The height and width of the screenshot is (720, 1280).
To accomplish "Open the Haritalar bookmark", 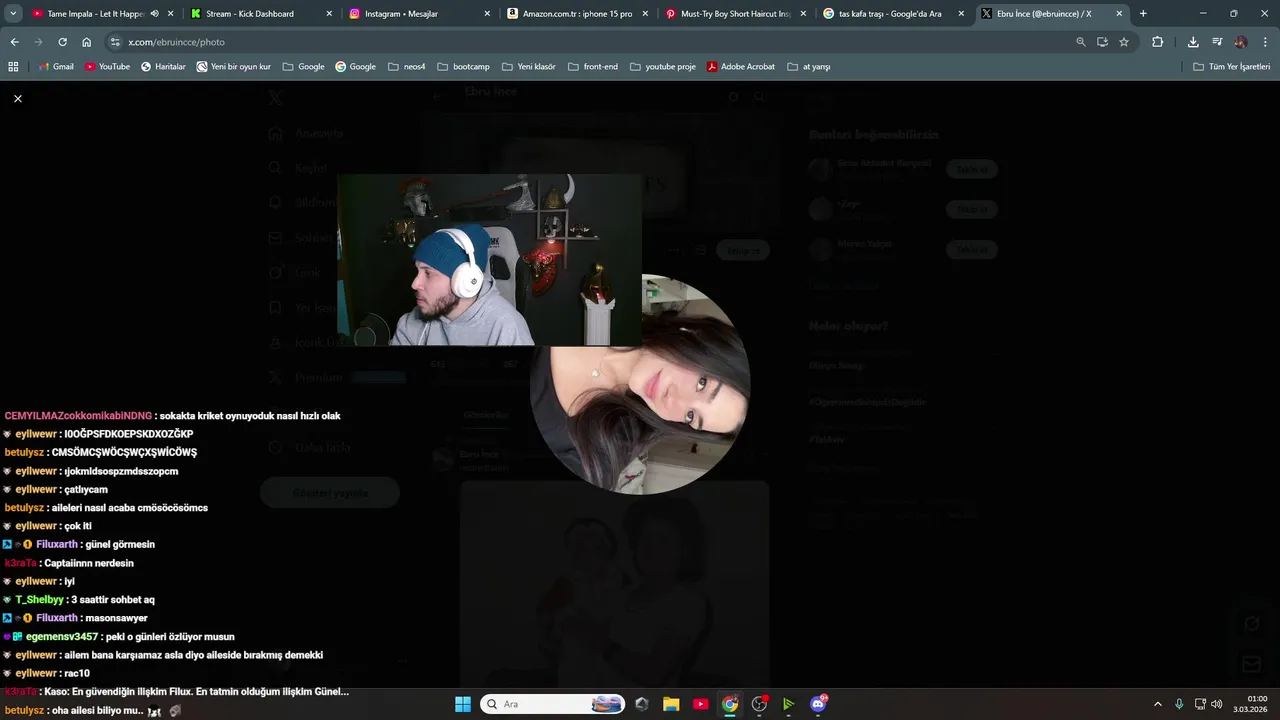I will [163, 66].
